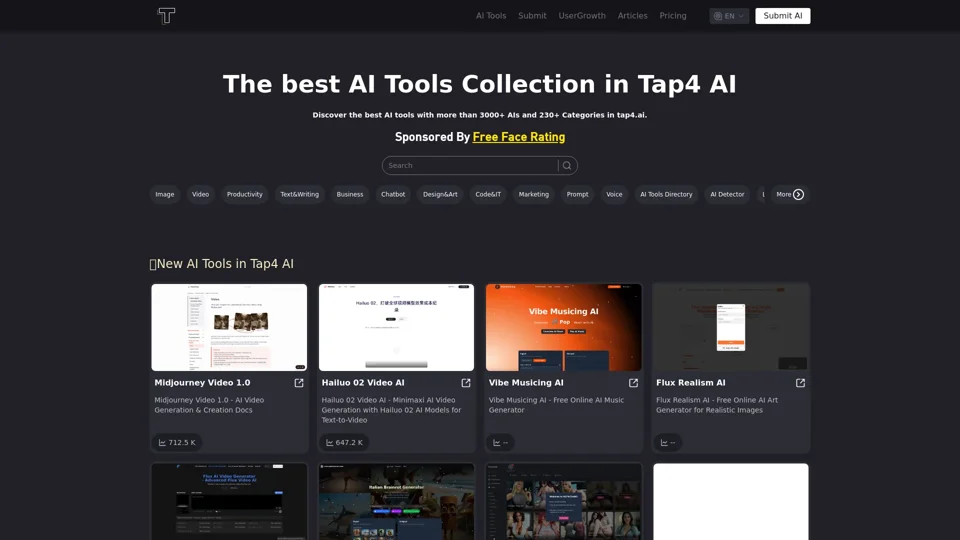The width and height of the screenshot is (960, 540).
Task: Open Midjourney Video 1.0 external link icon
Action: tap(299, 383)
